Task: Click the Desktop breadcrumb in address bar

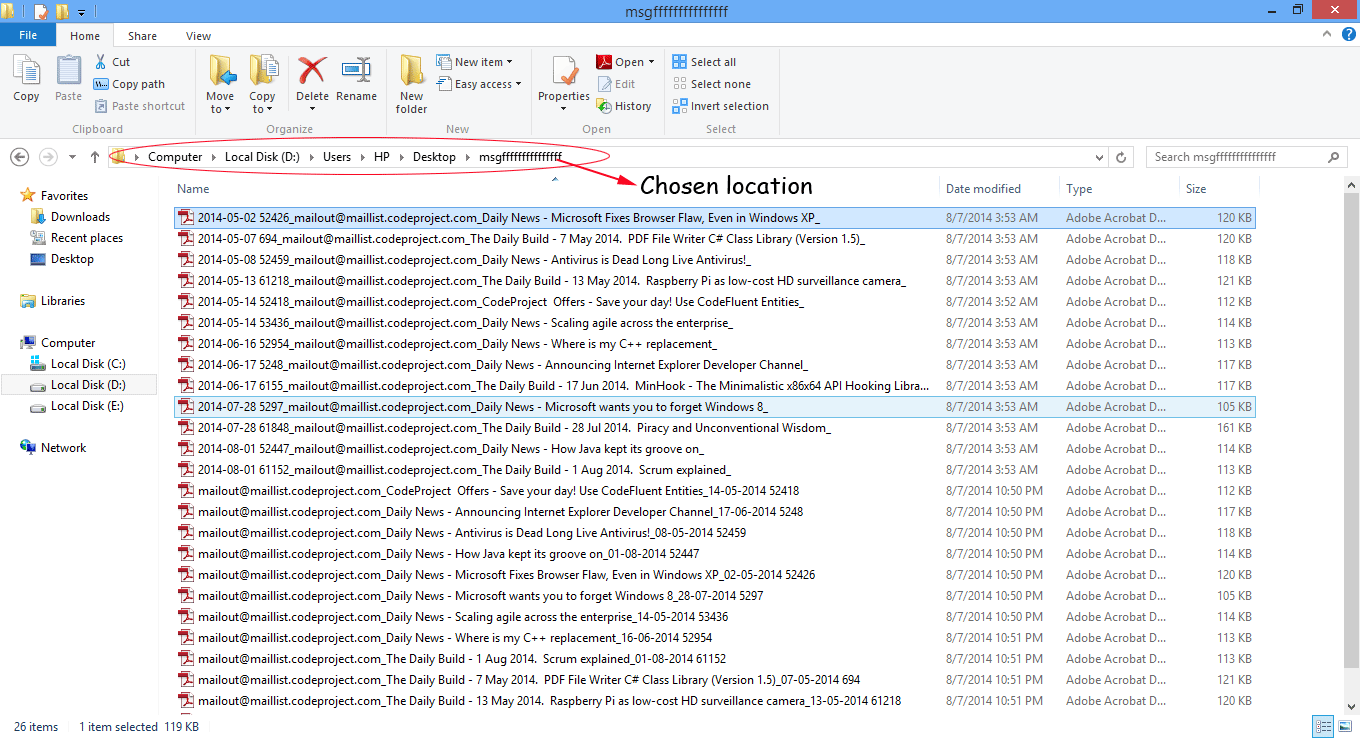Action: tap(434, 157)
